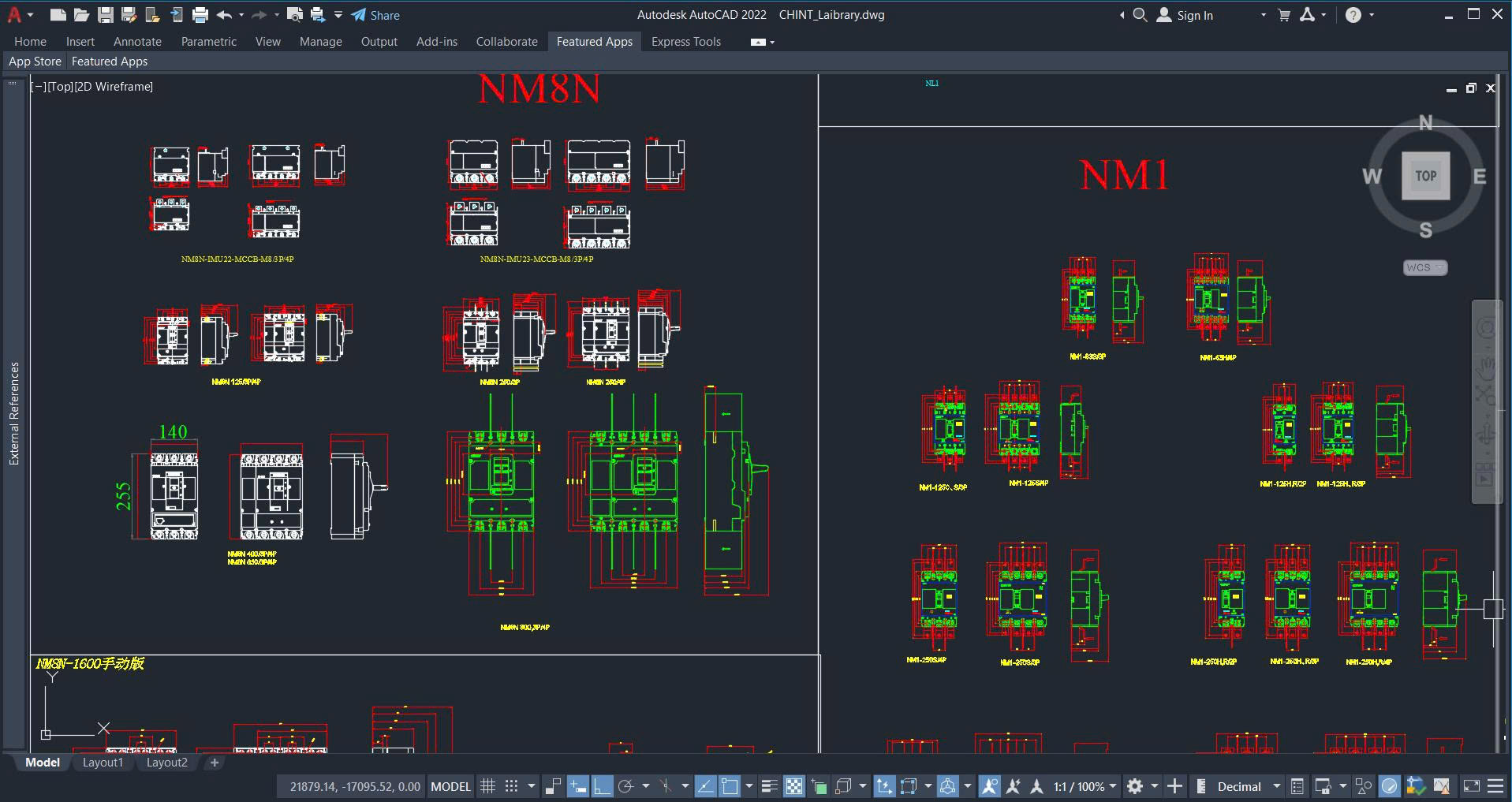The width and height of the screenshot is (1512, 802).
Task: Click TOP face of the ViewCube
Action: [x=1425, y=176]
